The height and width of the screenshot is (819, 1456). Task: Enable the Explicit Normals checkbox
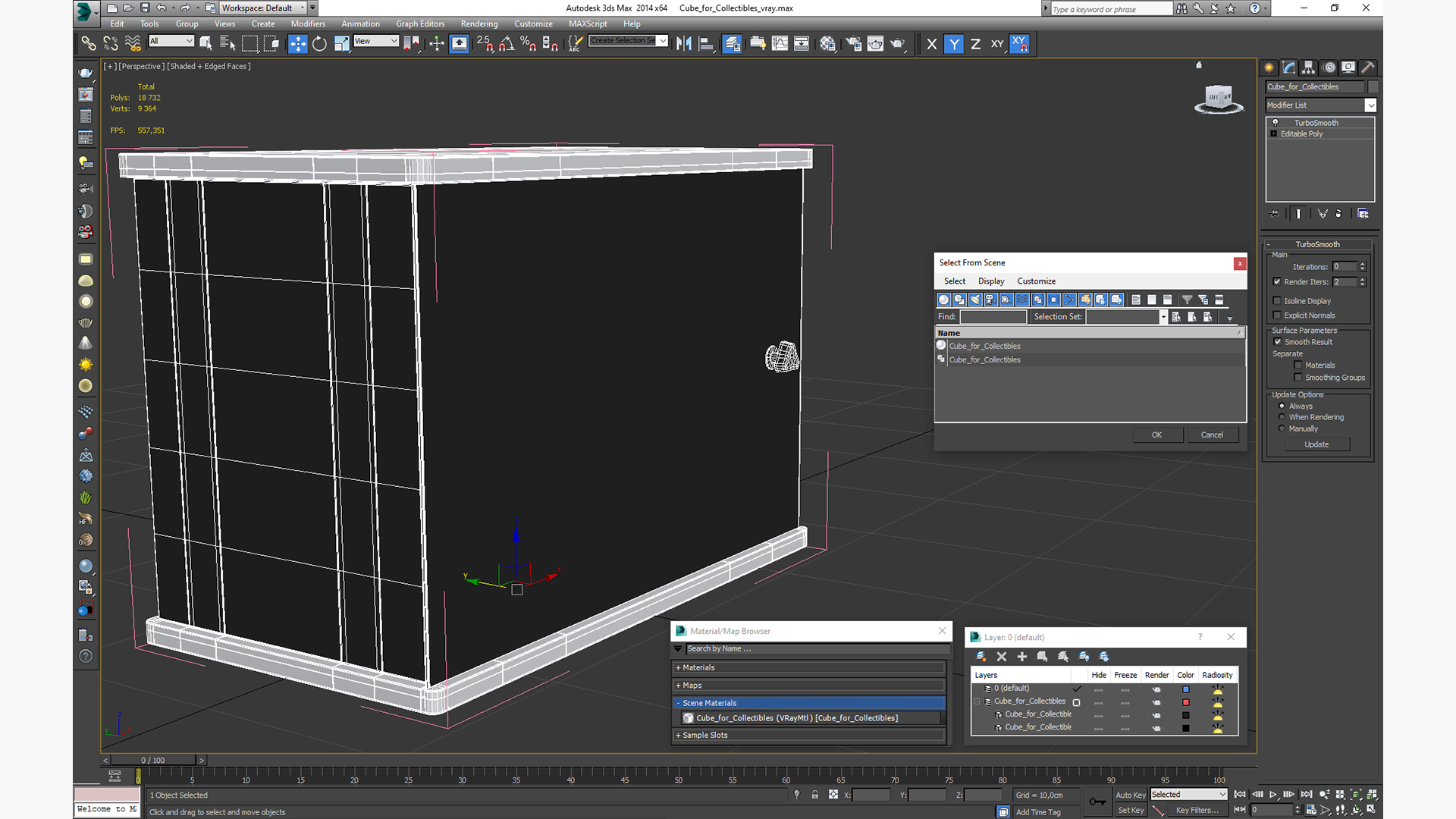(x=1278, y=315)
